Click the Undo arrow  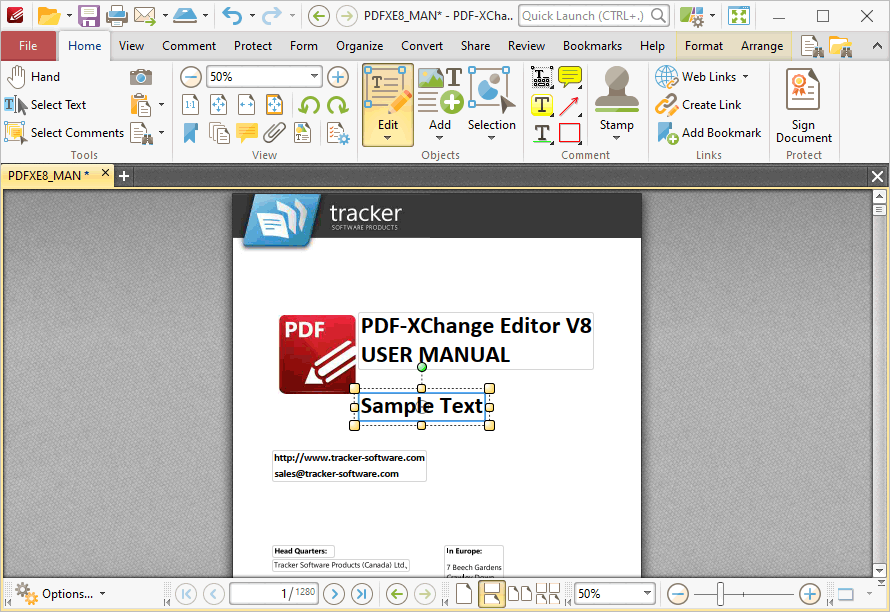click(232, 16)
